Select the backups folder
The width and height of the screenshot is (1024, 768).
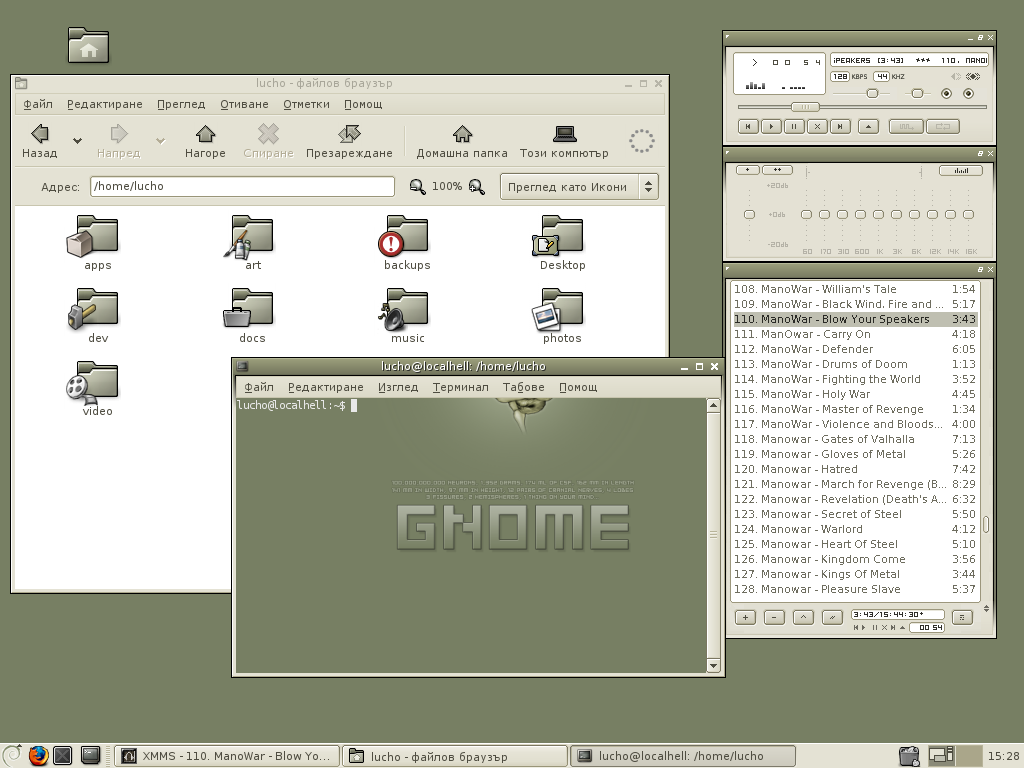tap(406, 243)
